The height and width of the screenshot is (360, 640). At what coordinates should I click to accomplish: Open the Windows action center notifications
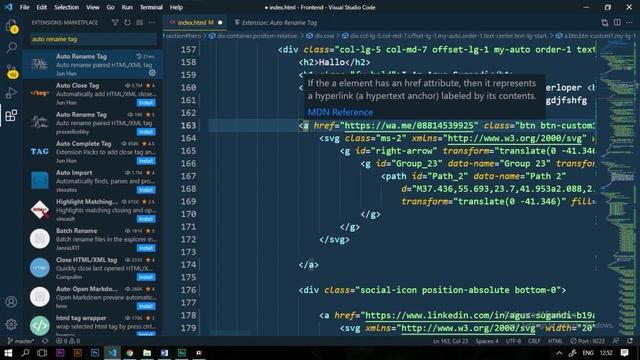[624, 353]
